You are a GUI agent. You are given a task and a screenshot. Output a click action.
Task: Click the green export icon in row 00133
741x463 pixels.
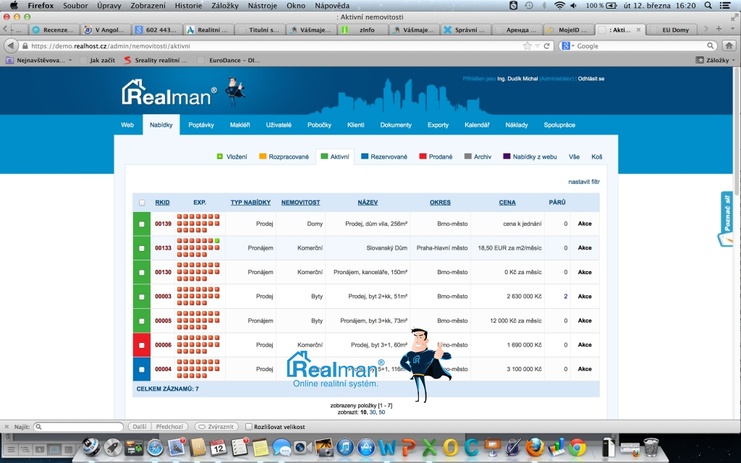tap(217, 241)
